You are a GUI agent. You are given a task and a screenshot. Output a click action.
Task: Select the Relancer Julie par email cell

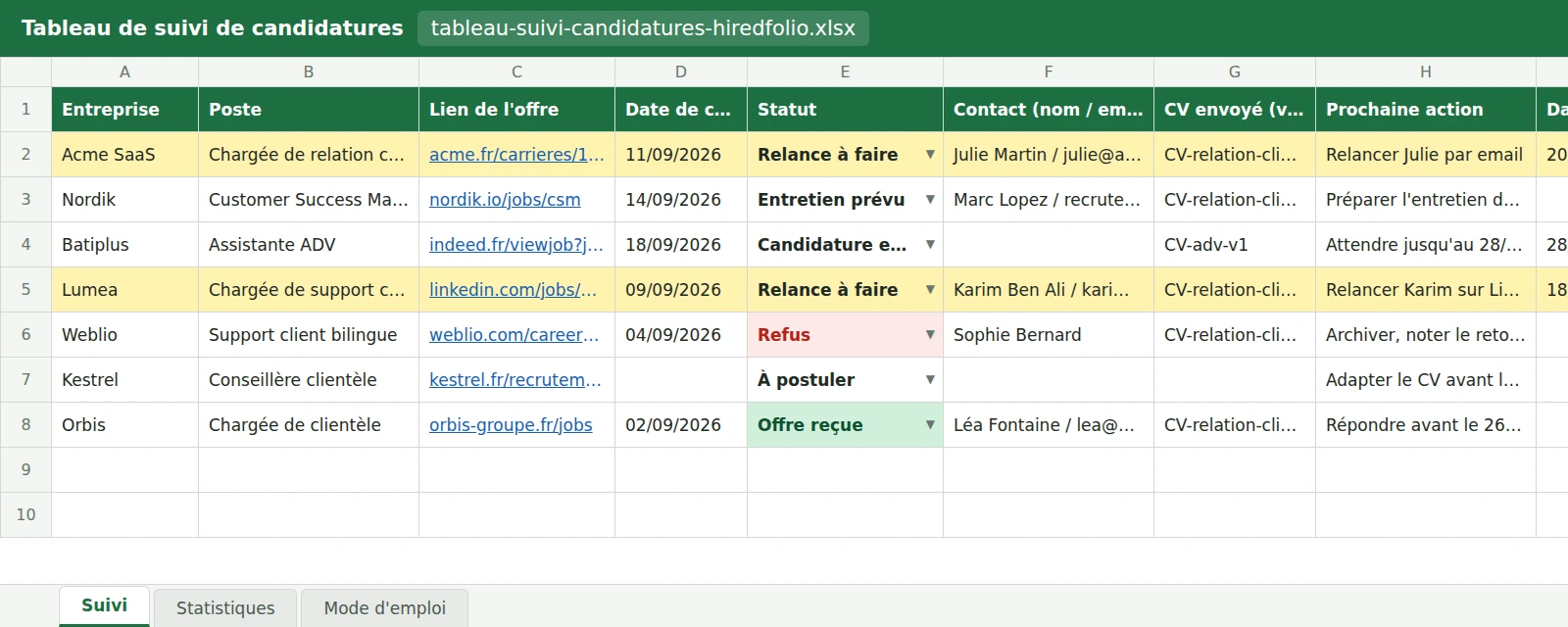1426,155
